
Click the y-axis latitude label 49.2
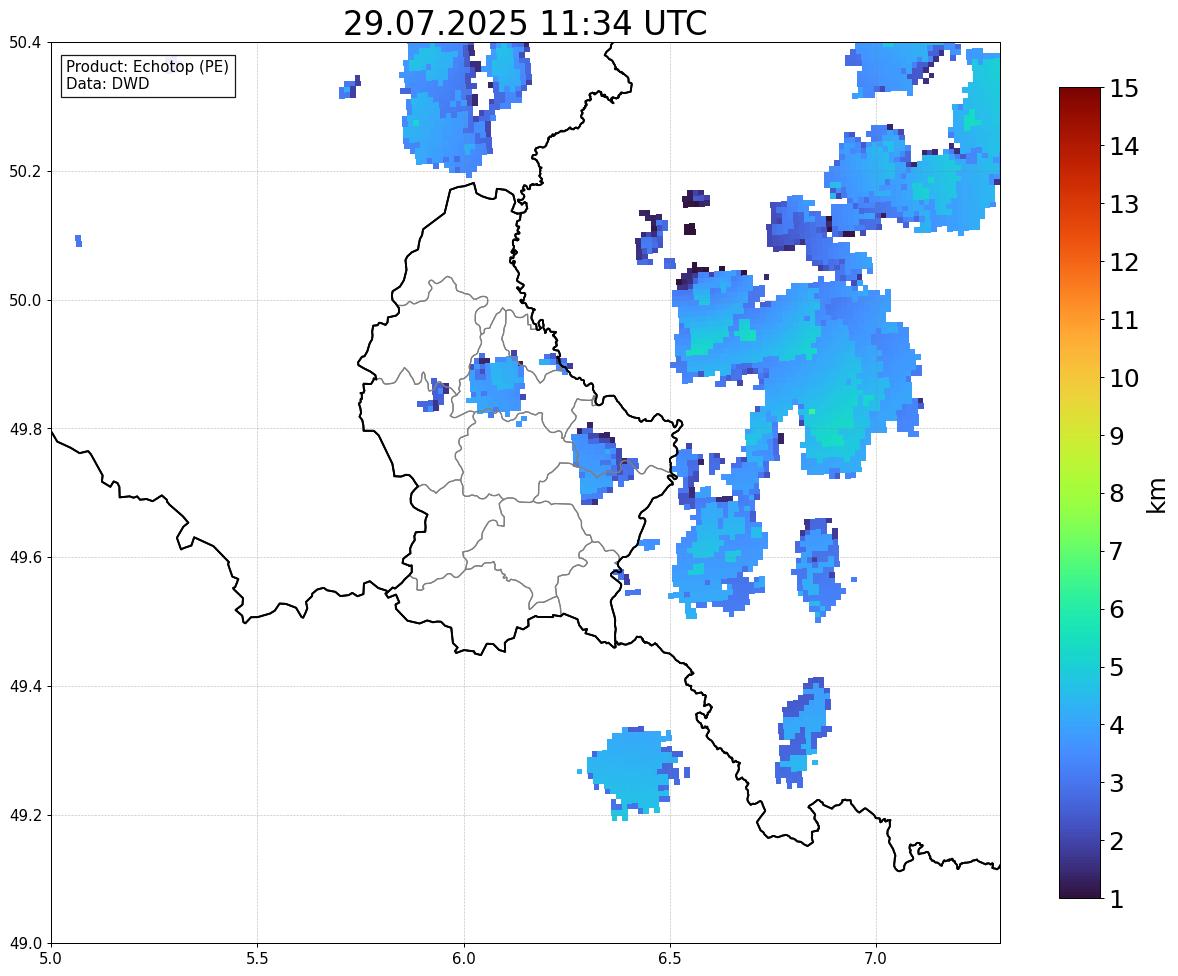point(24,815)
